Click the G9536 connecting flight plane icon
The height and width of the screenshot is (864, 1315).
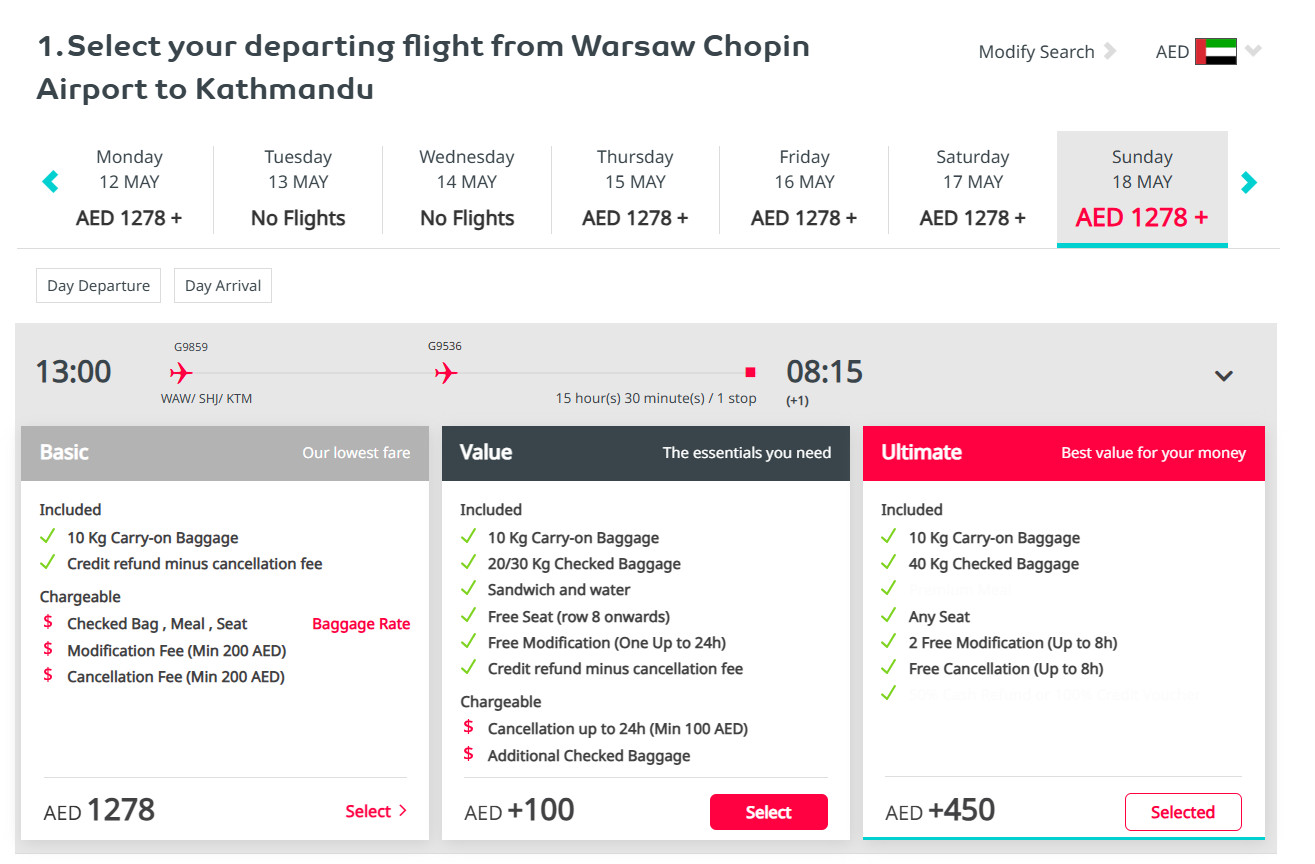click(x=446, y=373)
